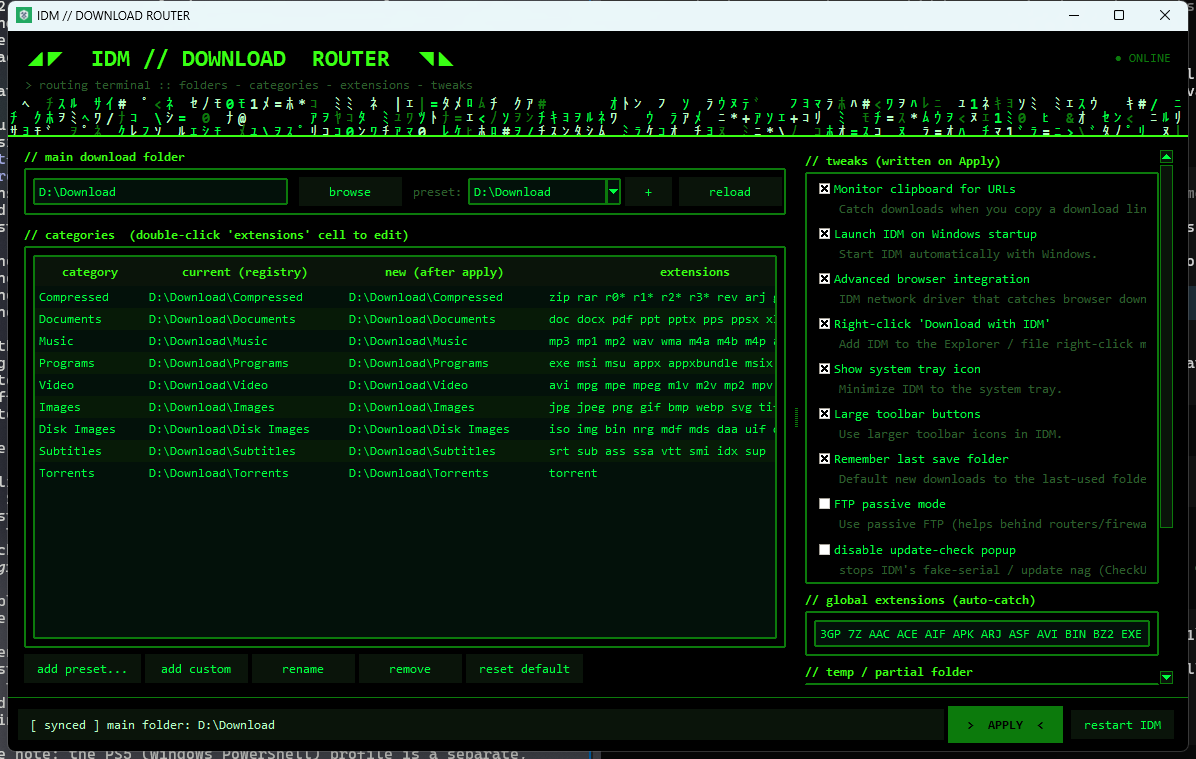Click the tweaks panel scroll-down arrow
Screen dimensions: 1196x759
click(1166, 677)
